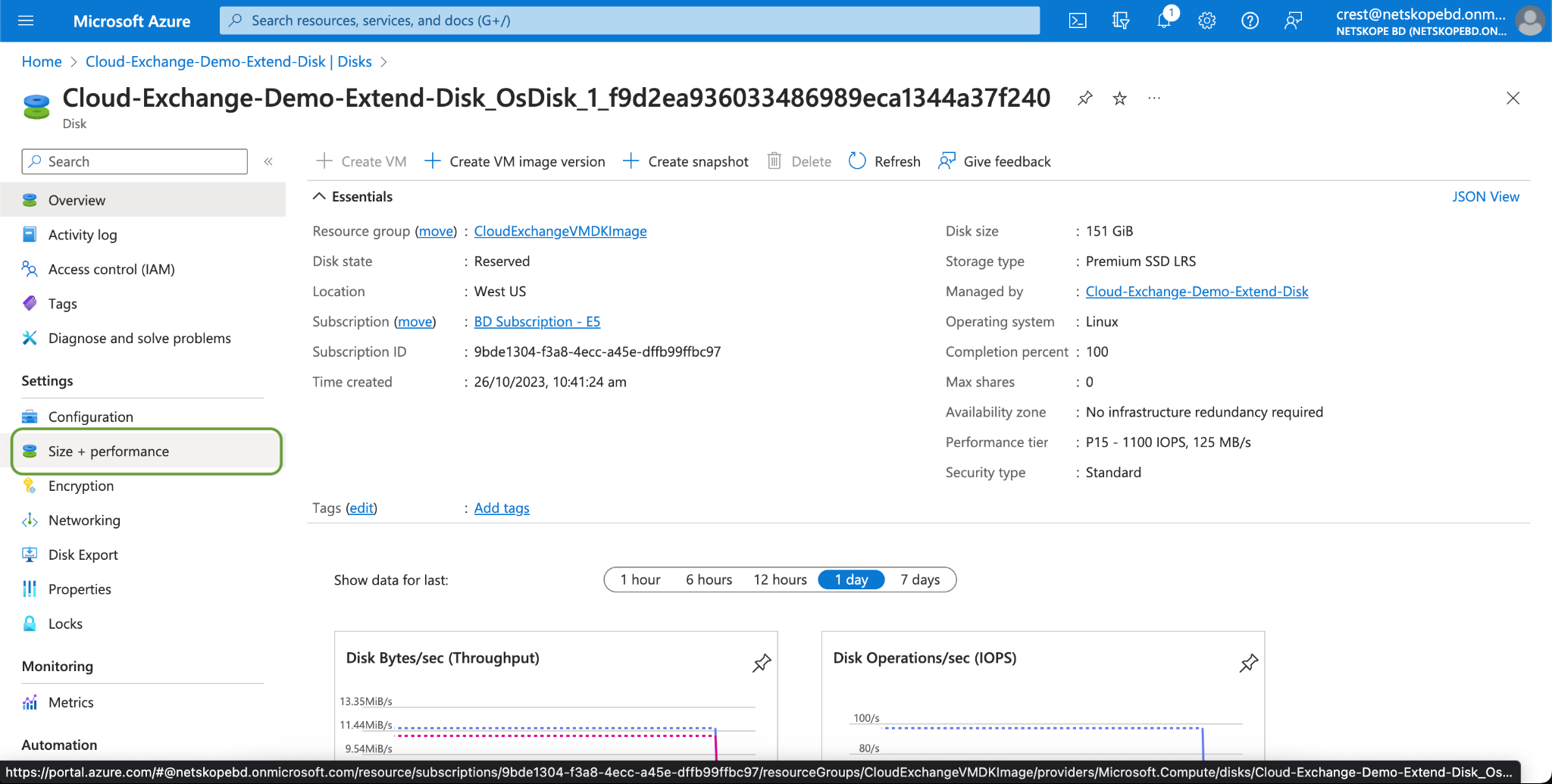Open Access control (IAM)
This screenshot has width=1552, height=784.
[x=142, y=269]
